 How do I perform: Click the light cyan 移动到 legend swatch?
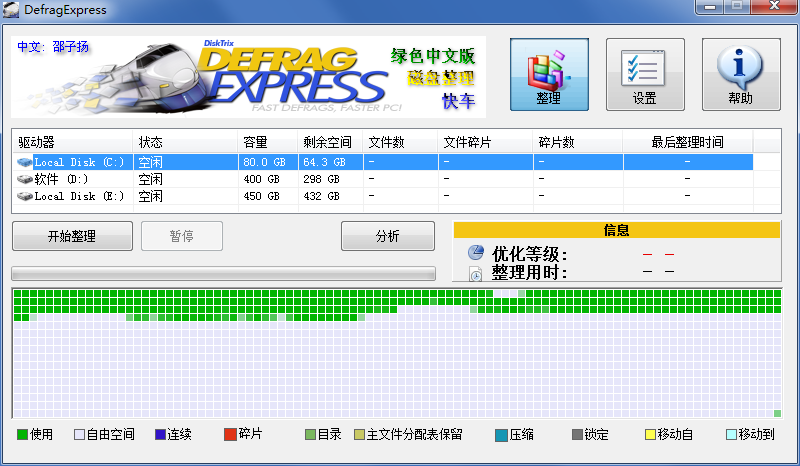pos(731,434)
